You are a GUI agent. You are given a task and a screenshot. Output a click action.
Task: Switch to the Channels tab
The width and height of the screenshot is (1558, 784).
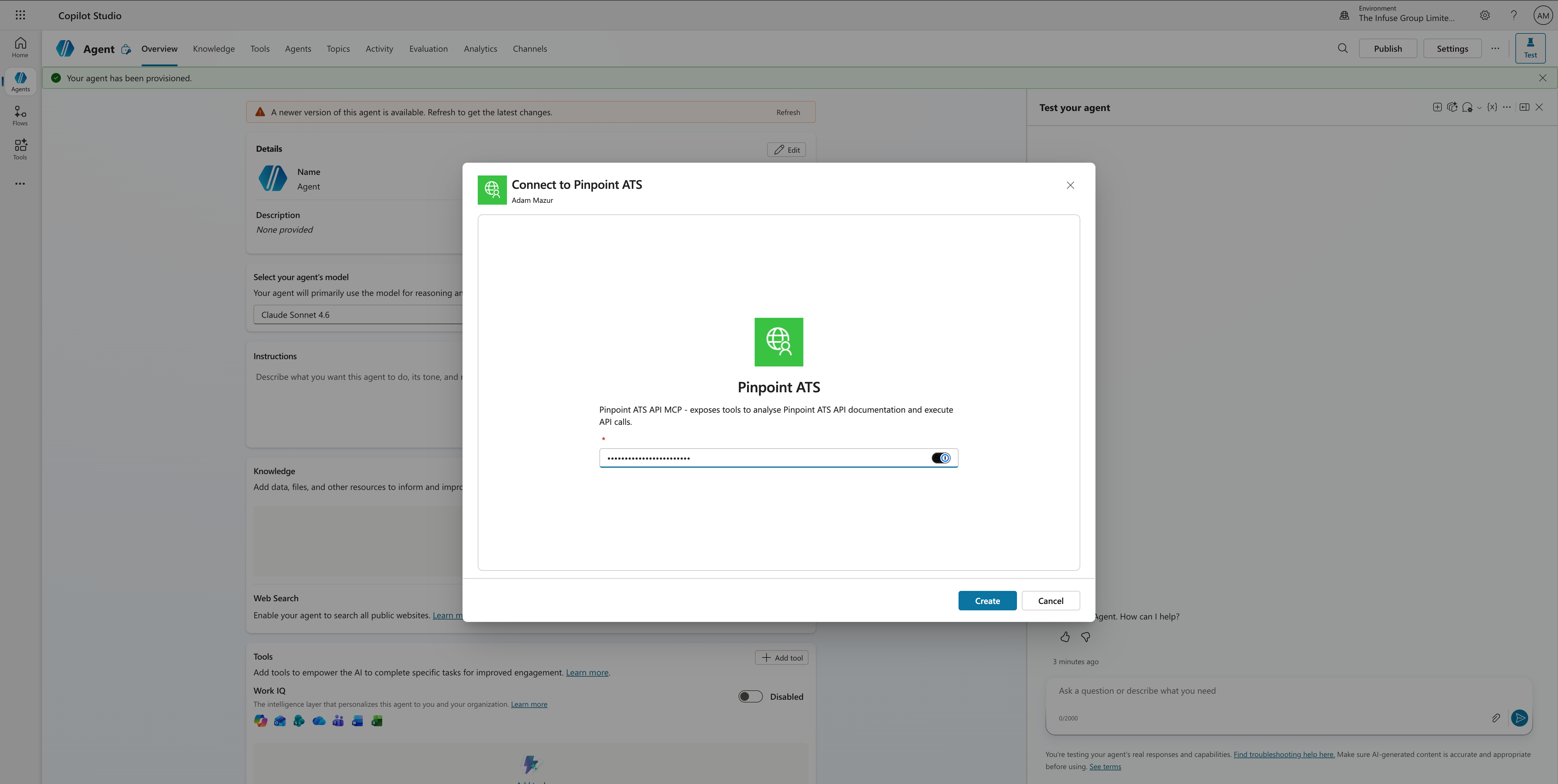coord(530,48)
